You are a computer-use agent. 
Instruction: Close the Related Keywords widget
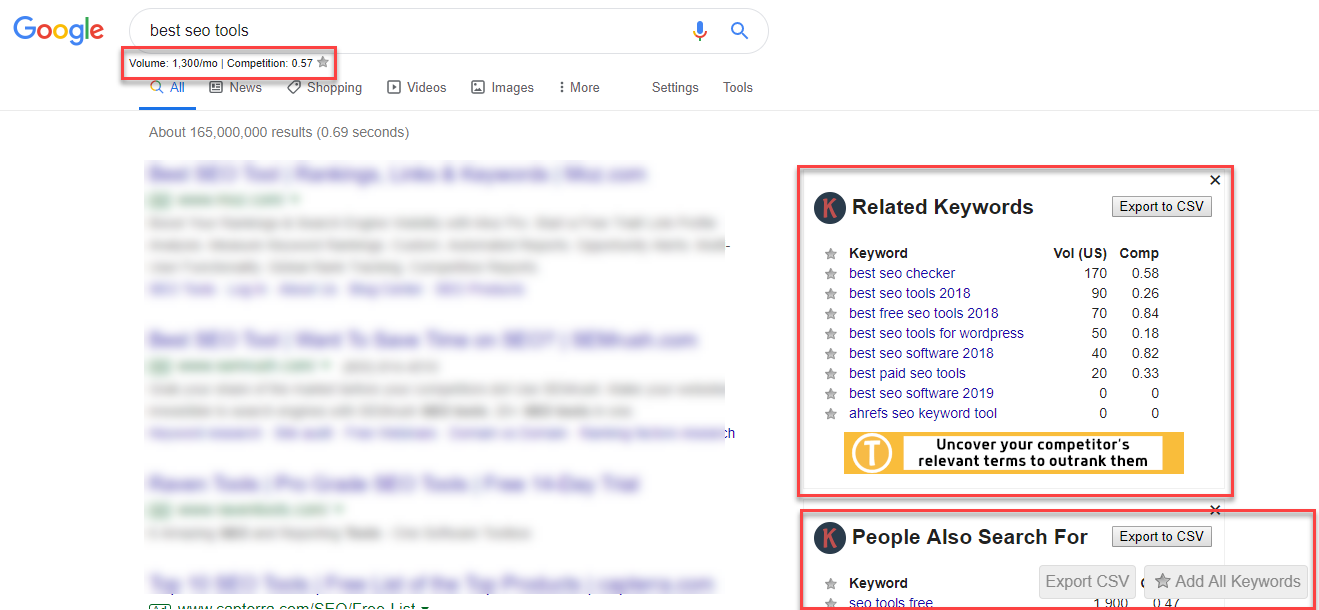click(1215, 180)
